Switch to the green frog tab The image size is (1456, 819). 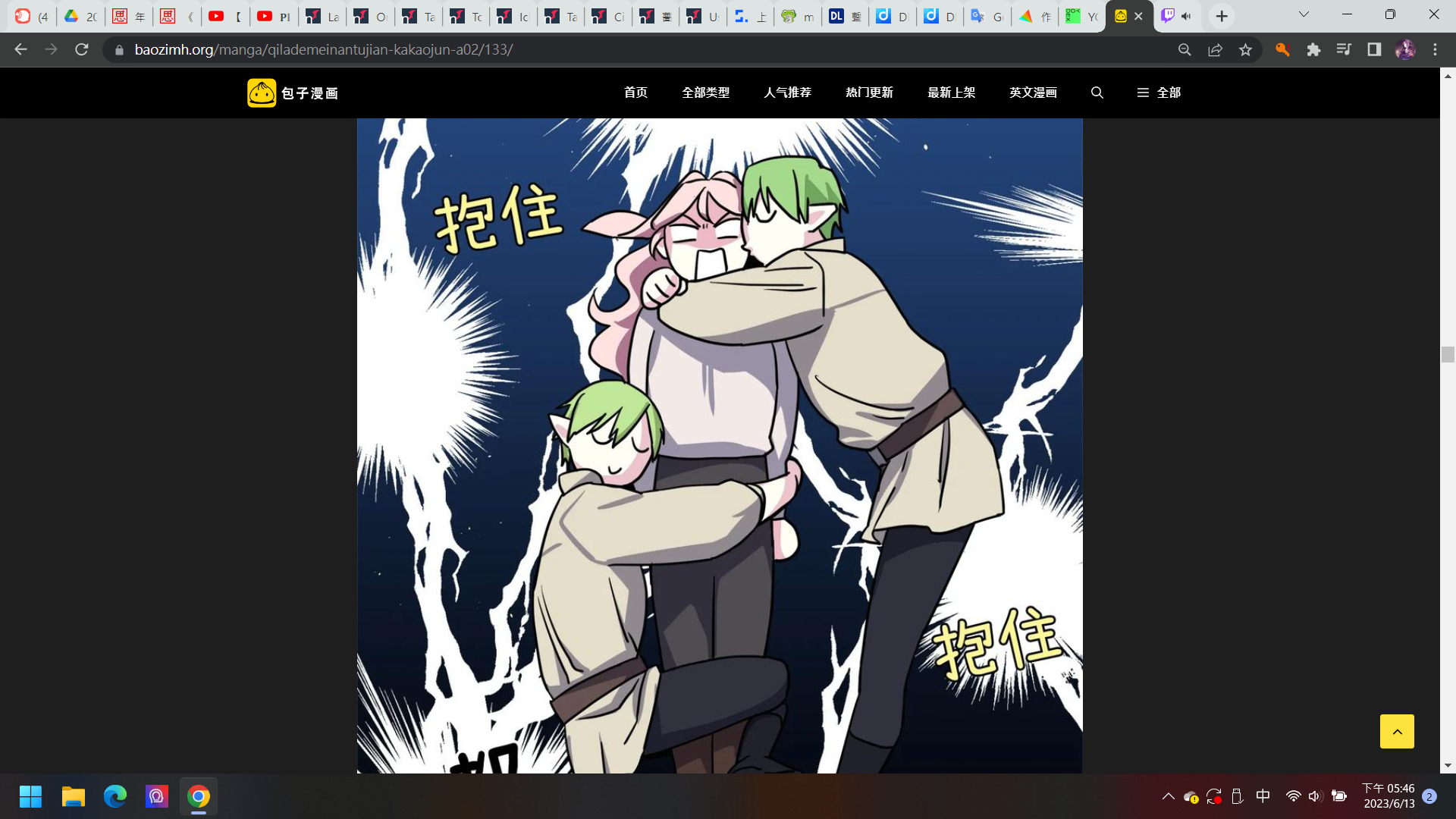(797, 16)
